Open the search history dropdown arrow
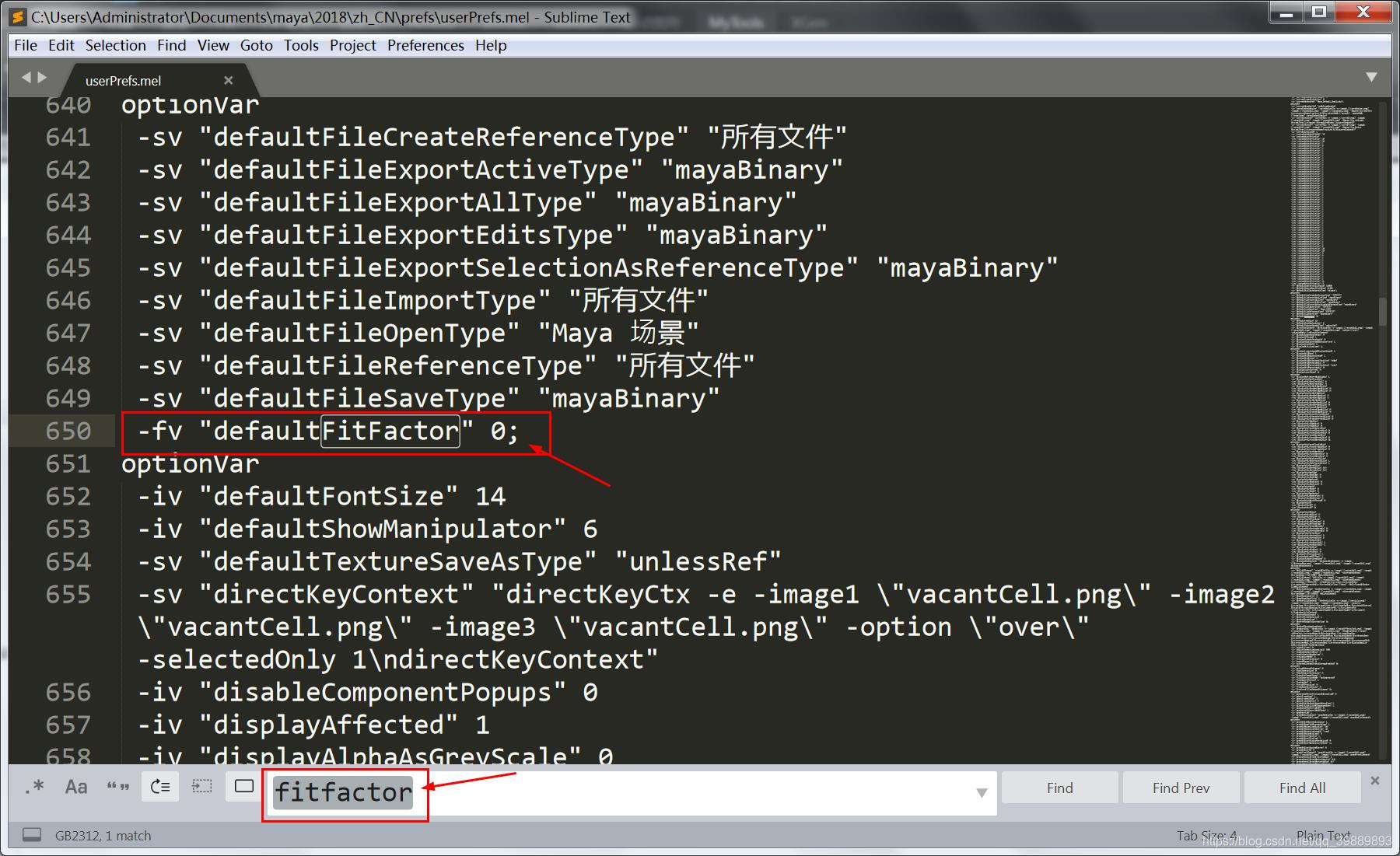Viewport: 1400px width, 856px height. 982,792
